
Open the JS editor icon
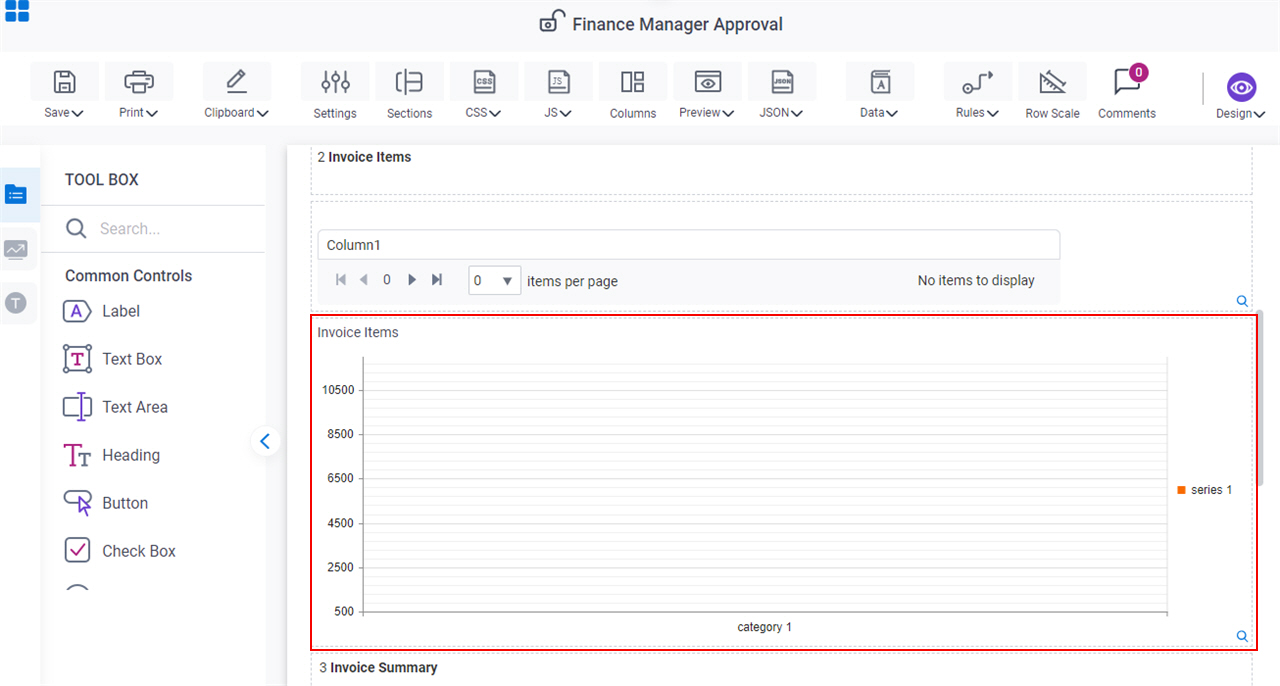point(559,81)
